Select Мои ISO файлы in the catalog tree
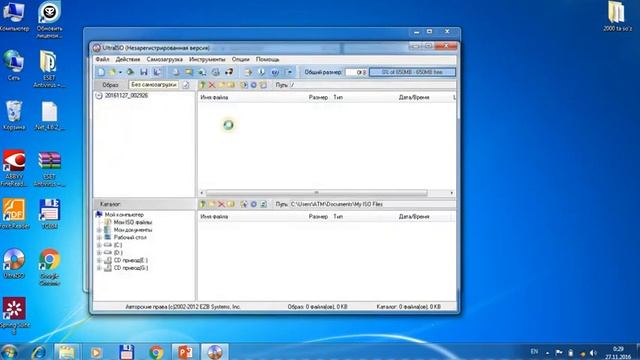This screenshot has height=360, width=640. point(133,222)
